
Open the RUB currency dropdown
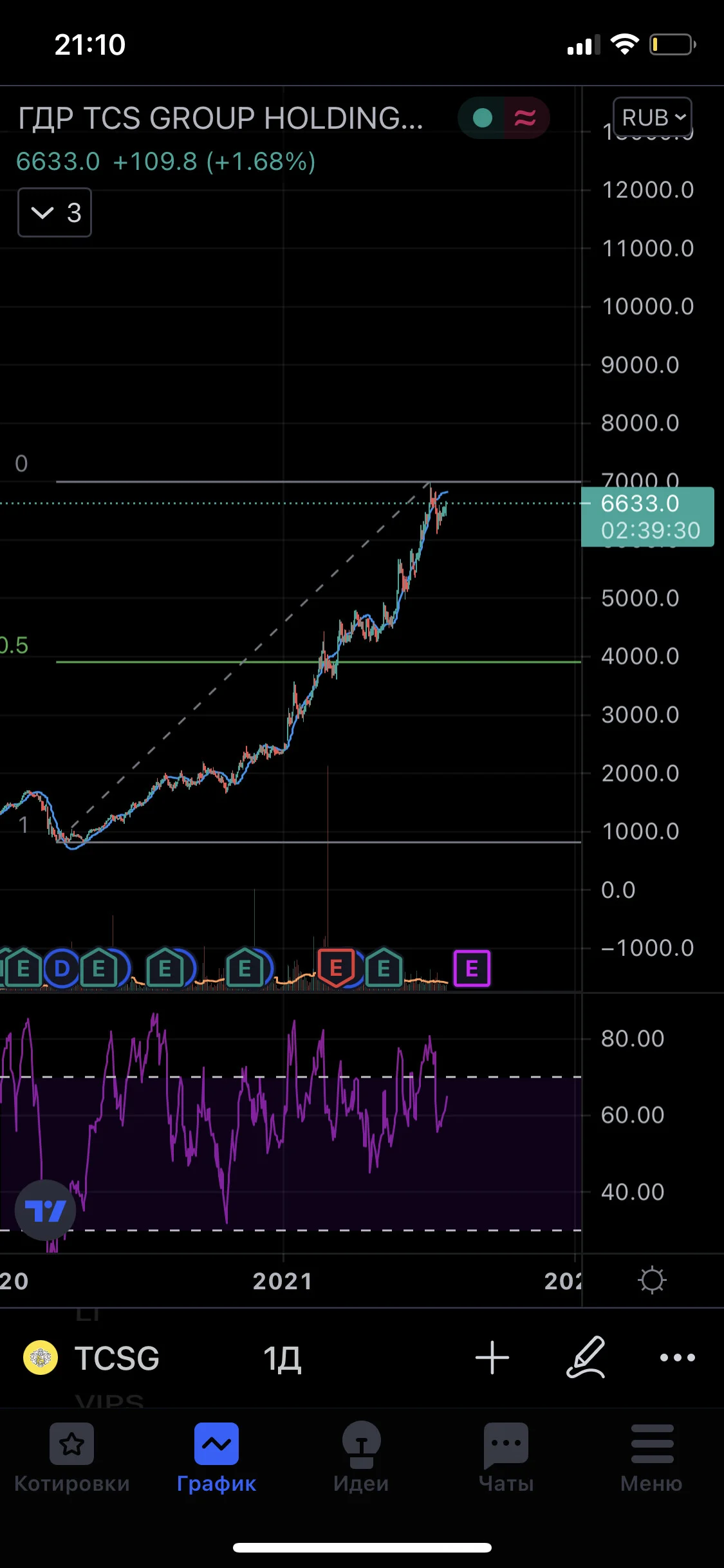tap(653, 118)
